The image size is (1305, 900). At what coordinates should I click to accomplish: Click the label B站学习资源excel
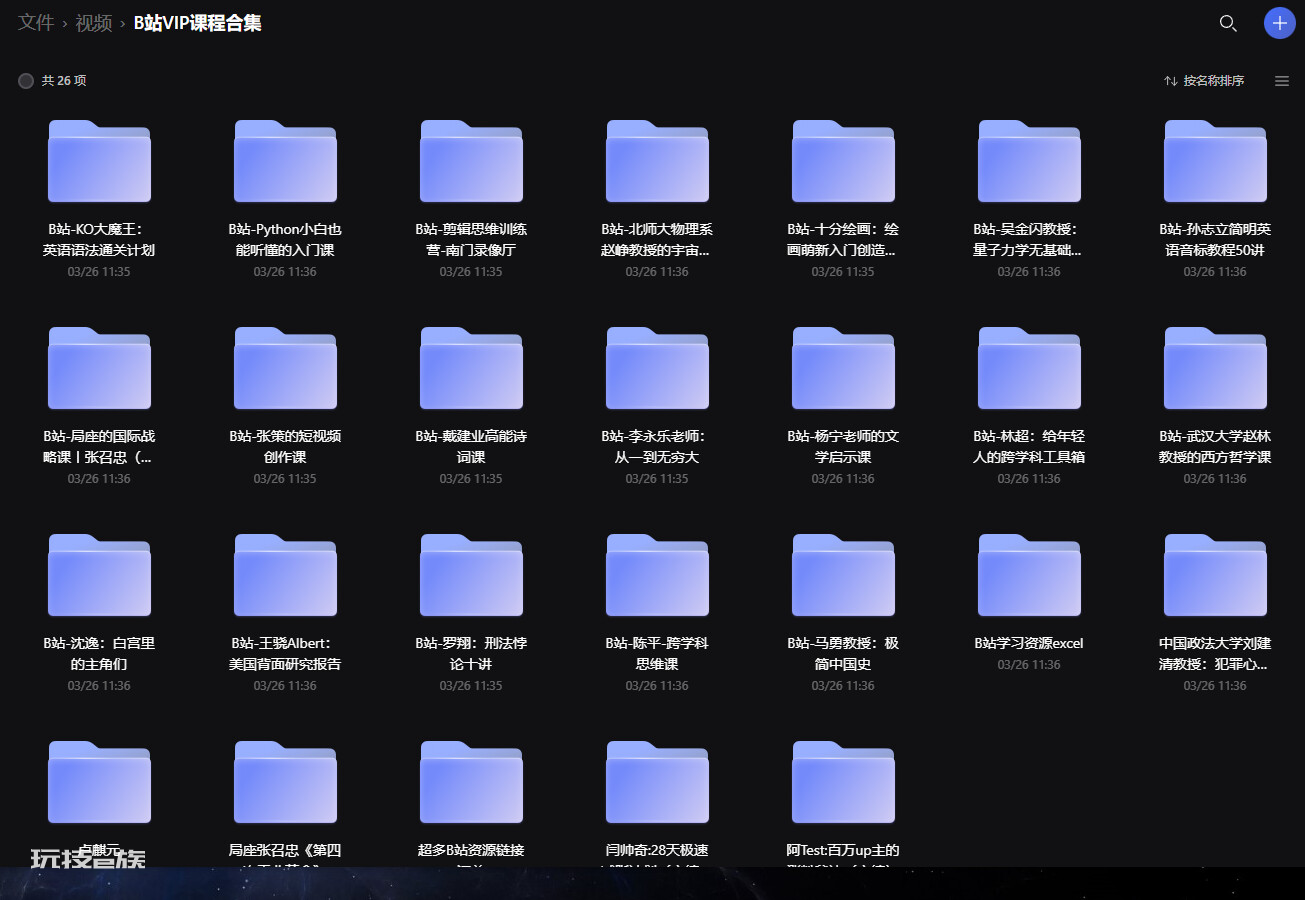(1029, 643)
